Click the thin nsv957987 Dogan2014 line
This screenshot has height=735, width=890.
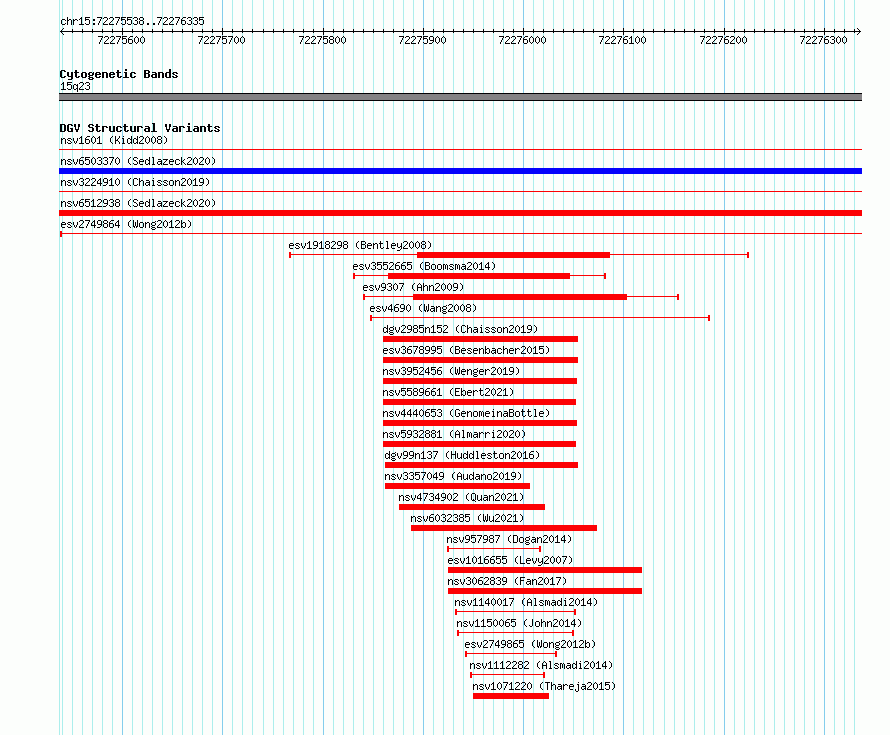point(494,549)
